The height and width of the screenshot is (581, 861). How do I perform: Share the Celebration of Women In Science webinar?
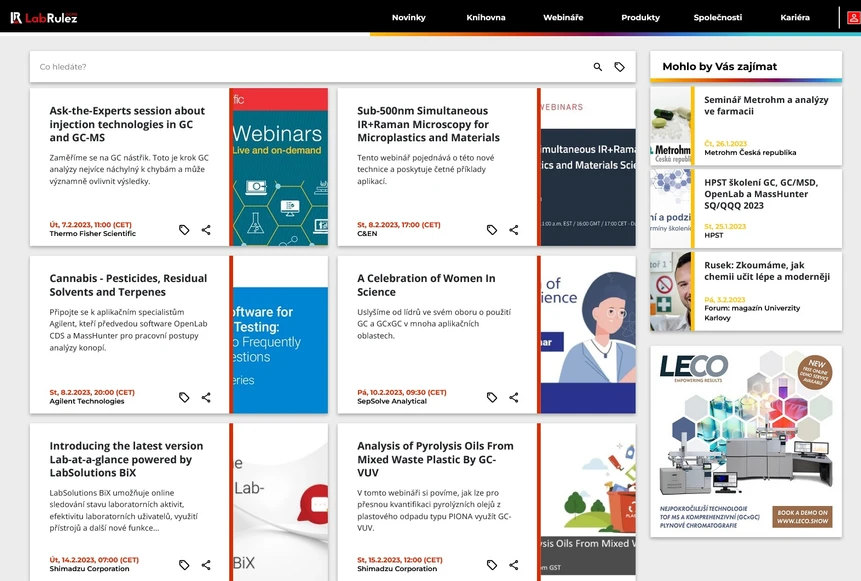(513, 397)
